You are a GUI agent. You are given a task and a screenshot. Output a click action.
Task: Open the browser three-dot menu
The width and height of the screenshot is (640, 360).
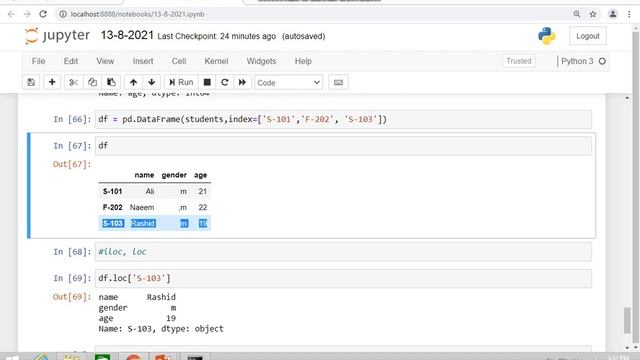pos(629,14)
